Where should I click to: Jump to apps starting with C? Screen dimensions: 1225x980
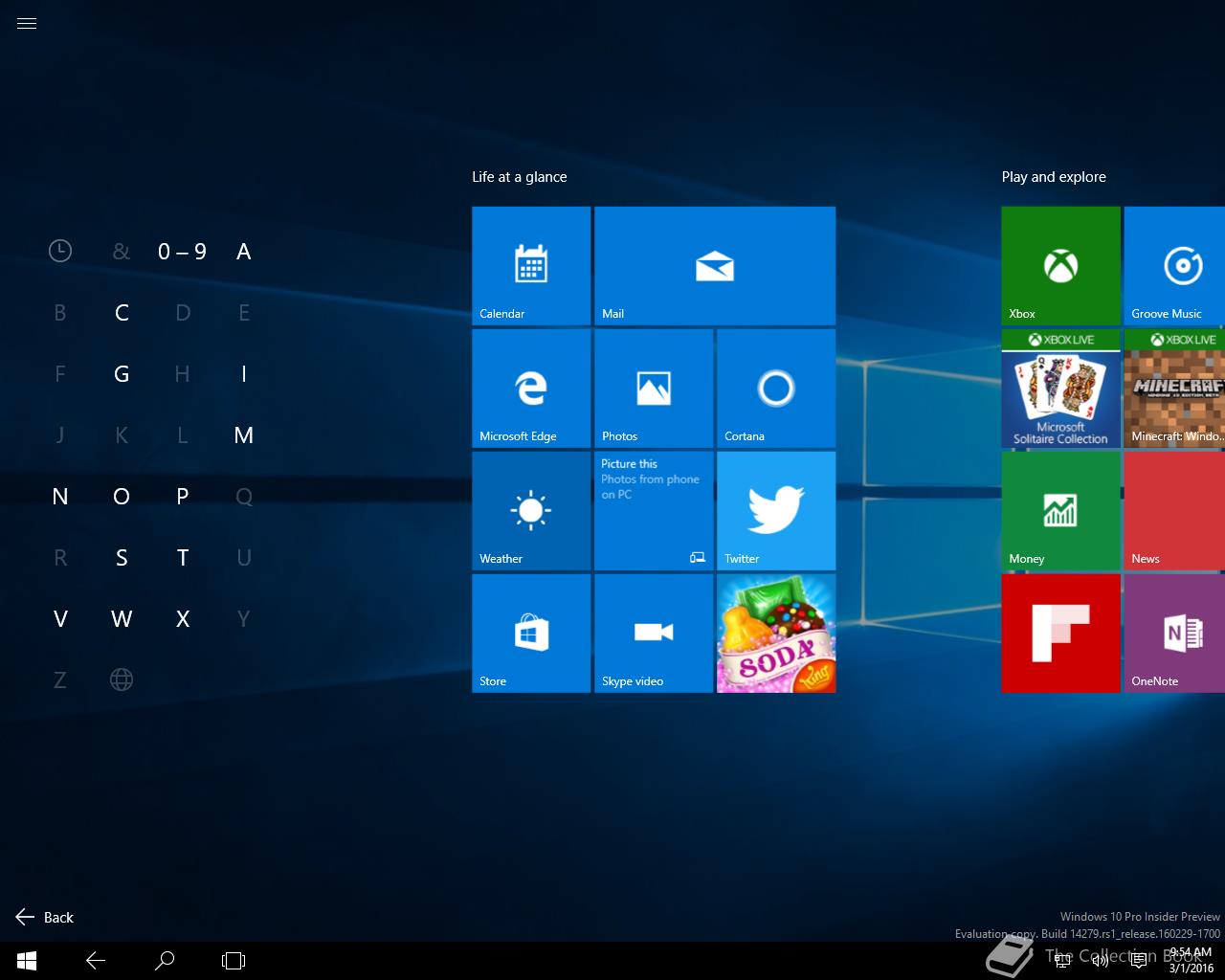tap(122, 313)
